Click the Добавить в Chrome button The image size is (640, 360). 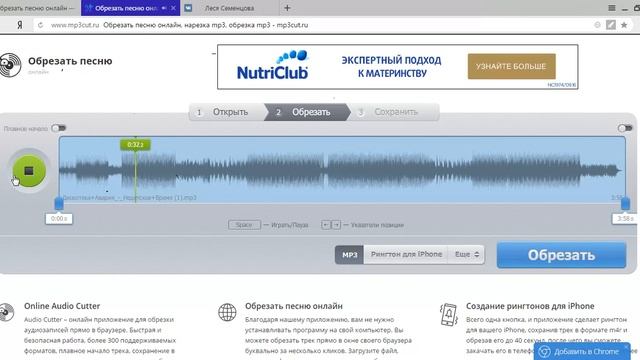click(582, 351)
